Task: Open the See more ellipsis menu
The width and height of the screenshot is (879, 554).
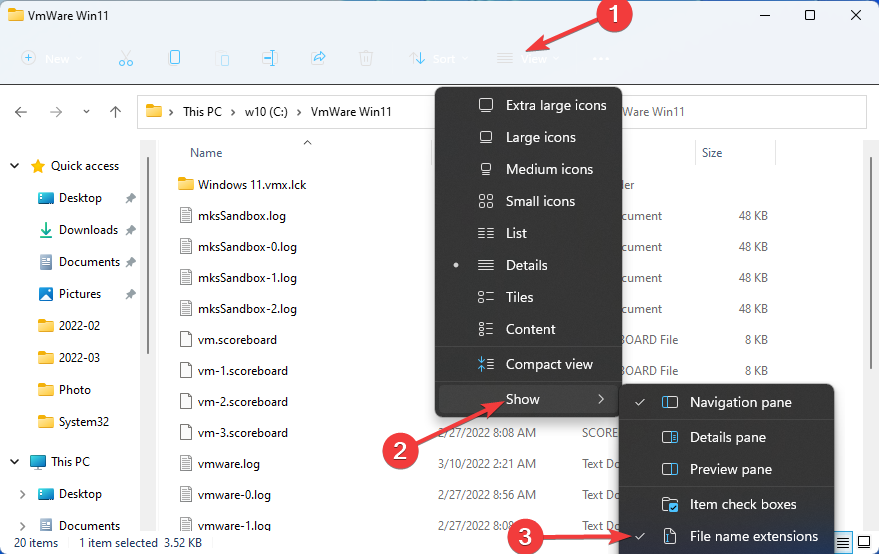Action: point(601,58)
